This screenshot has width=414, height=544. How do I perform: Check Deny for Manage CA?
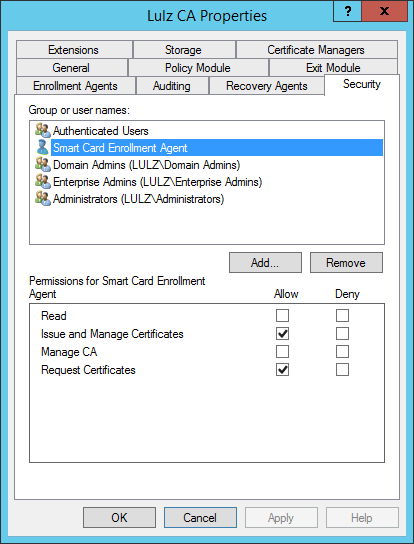click(x=342, y=352)
